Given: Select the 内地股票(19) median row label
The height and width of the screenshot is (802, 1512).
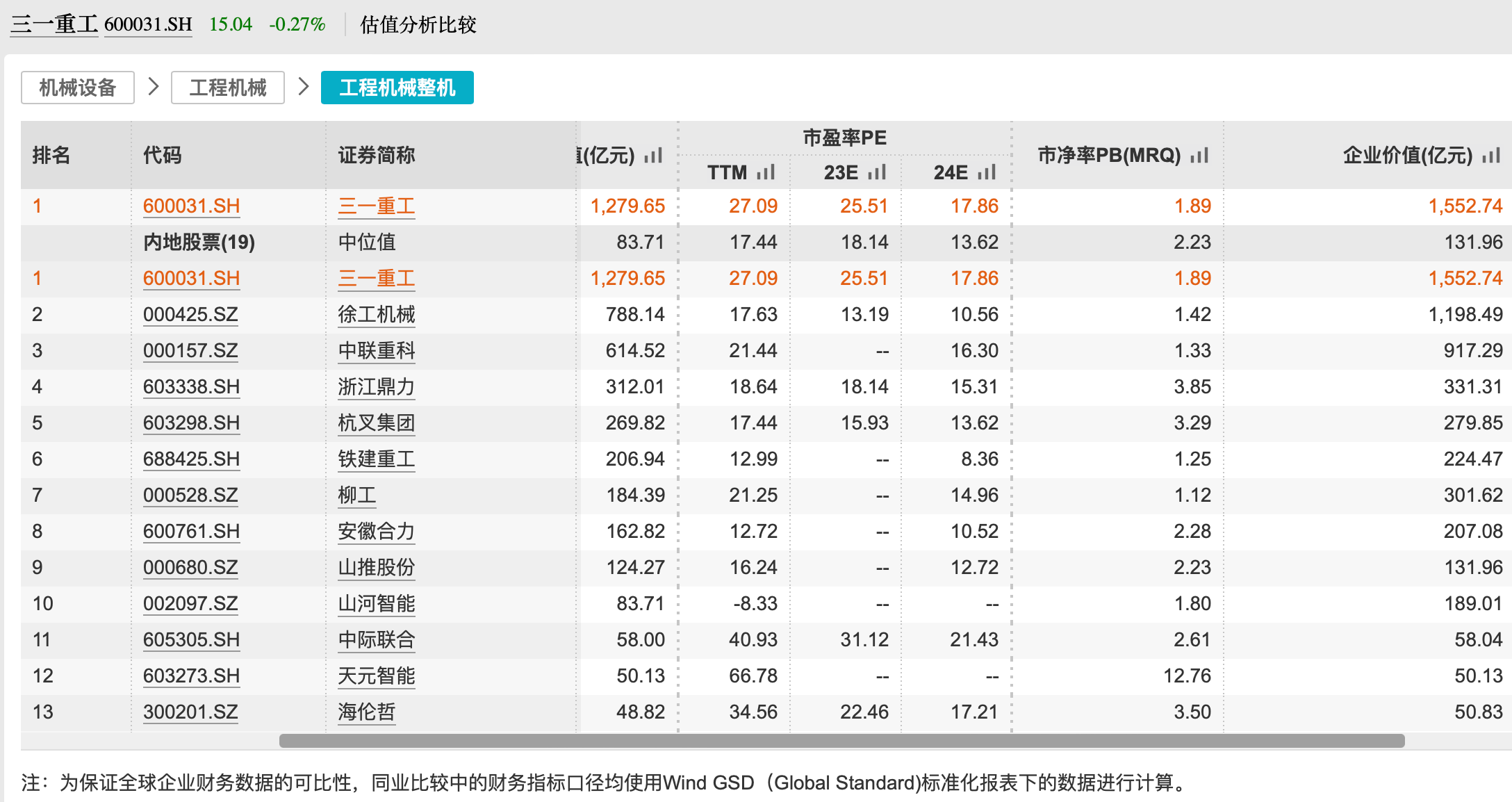Looking at the screenshot, I should pyautogui.click(x=199, y=242).
